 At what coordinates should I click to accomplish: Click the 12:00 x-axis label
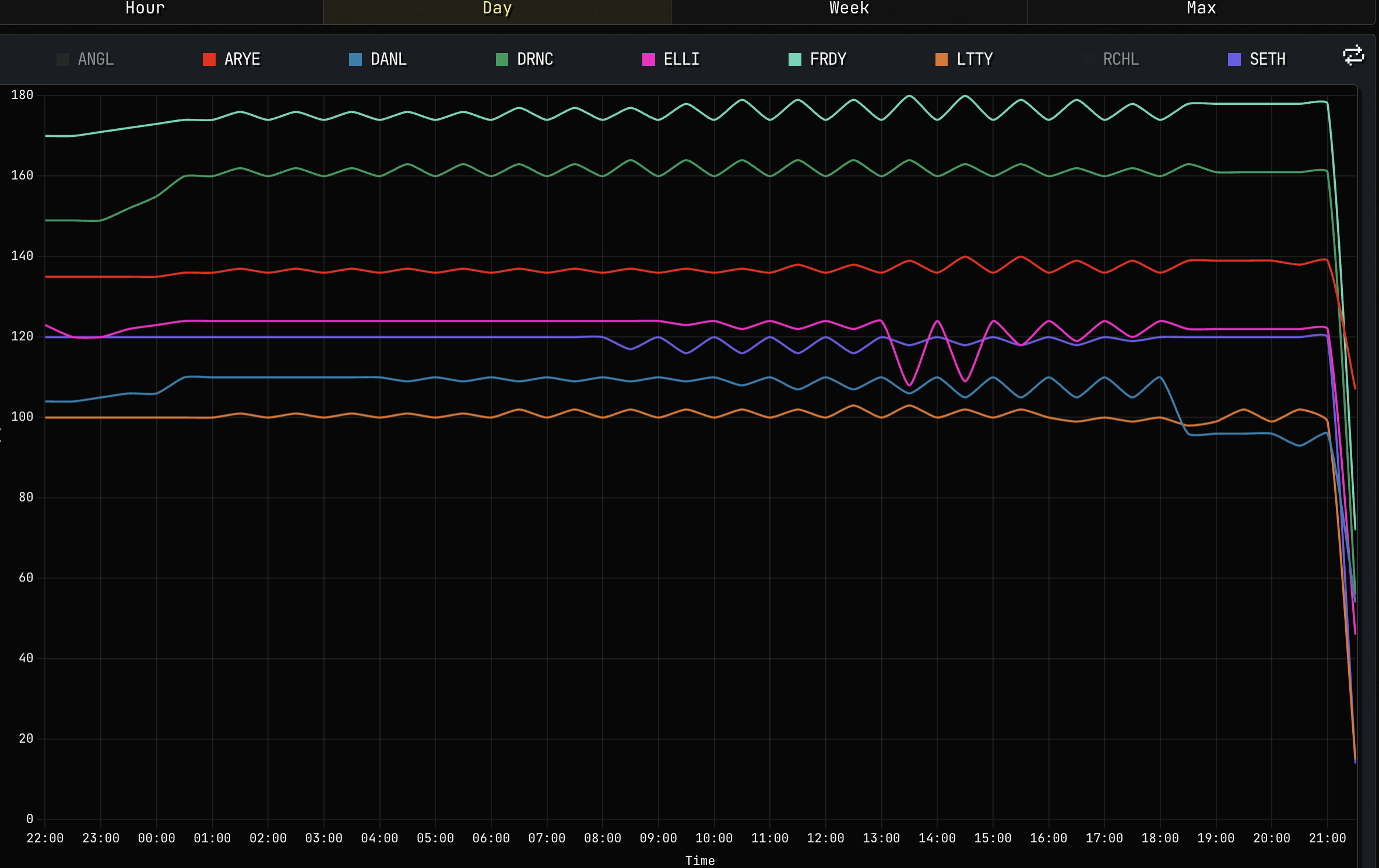coord(825,838)
